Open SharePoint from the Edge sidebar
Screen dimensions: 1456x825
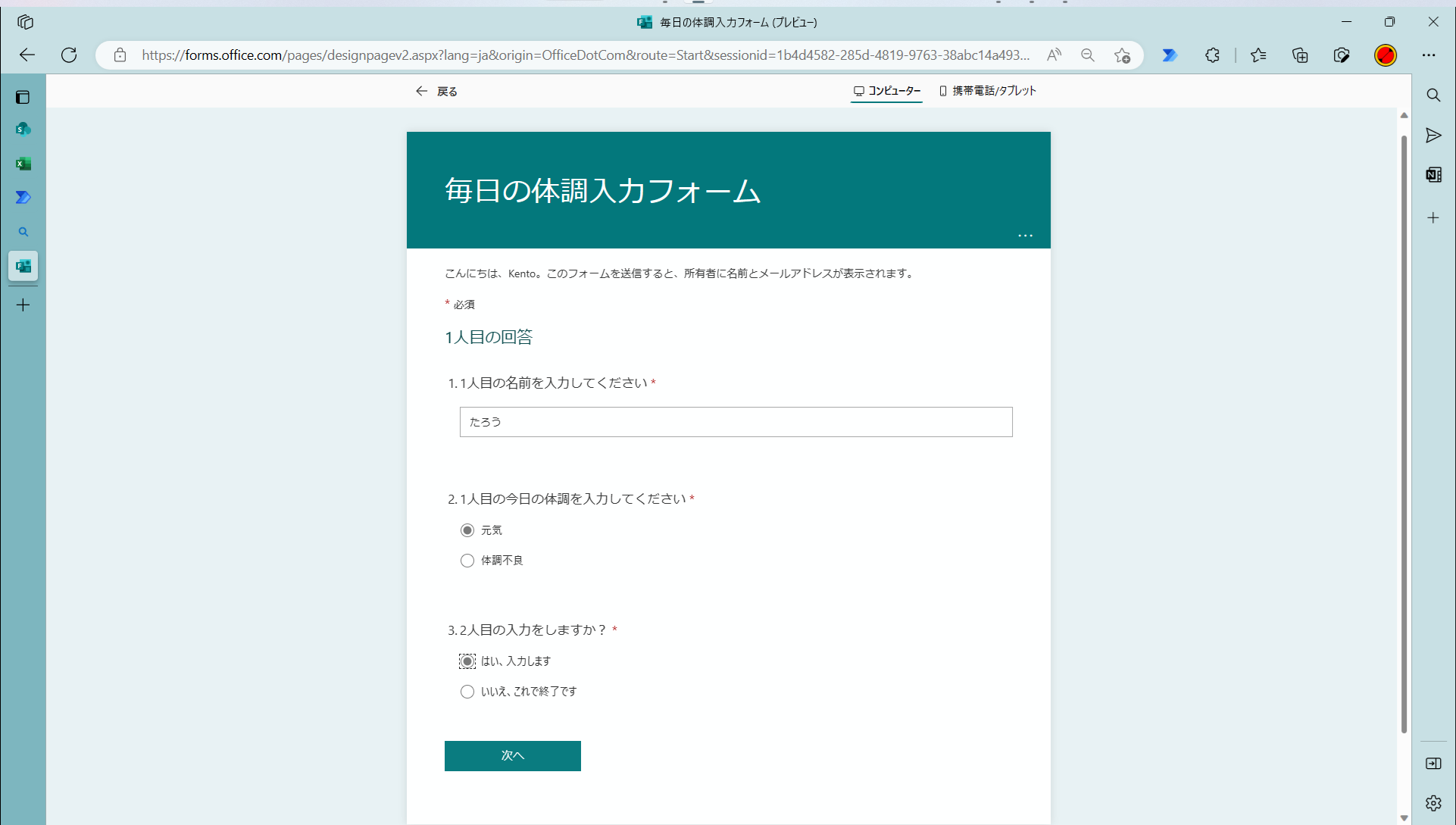[23, 129]
